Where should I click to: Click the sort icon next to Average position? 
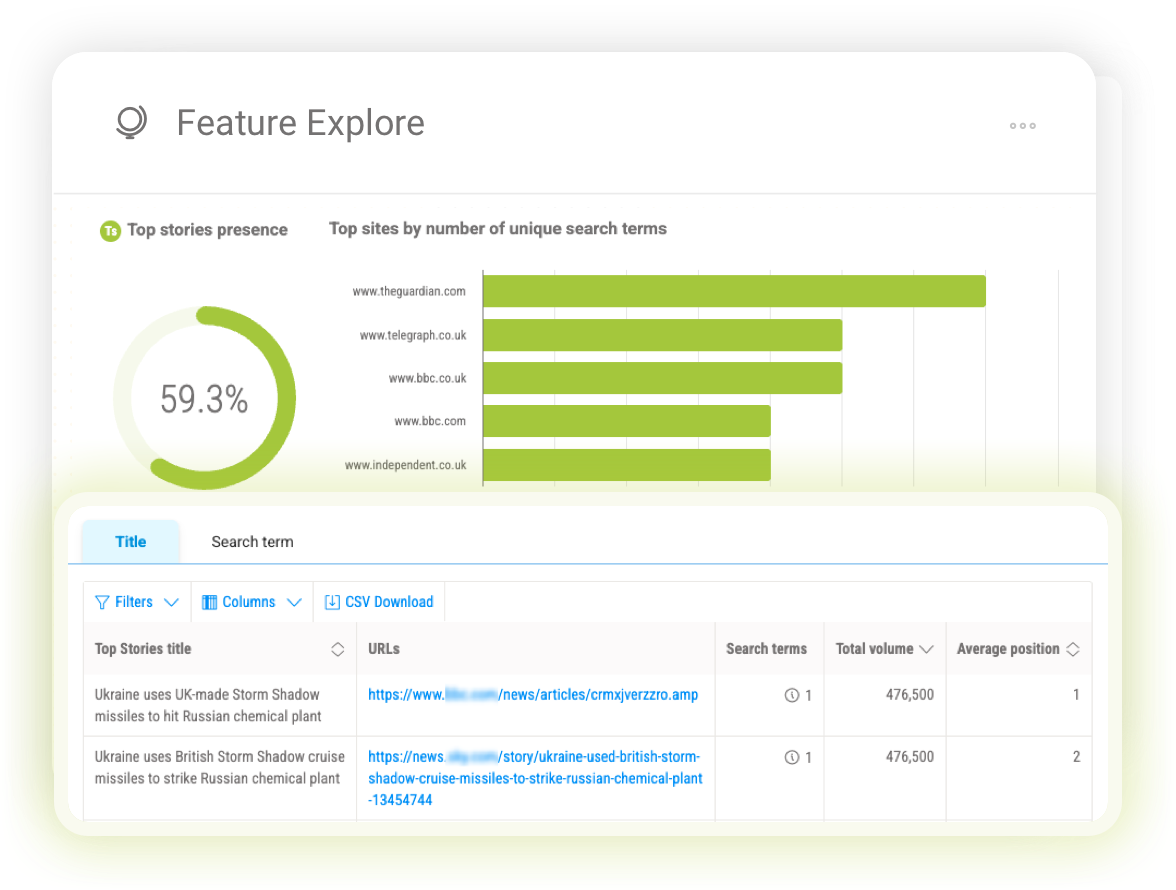click(x=1074, y=648)
